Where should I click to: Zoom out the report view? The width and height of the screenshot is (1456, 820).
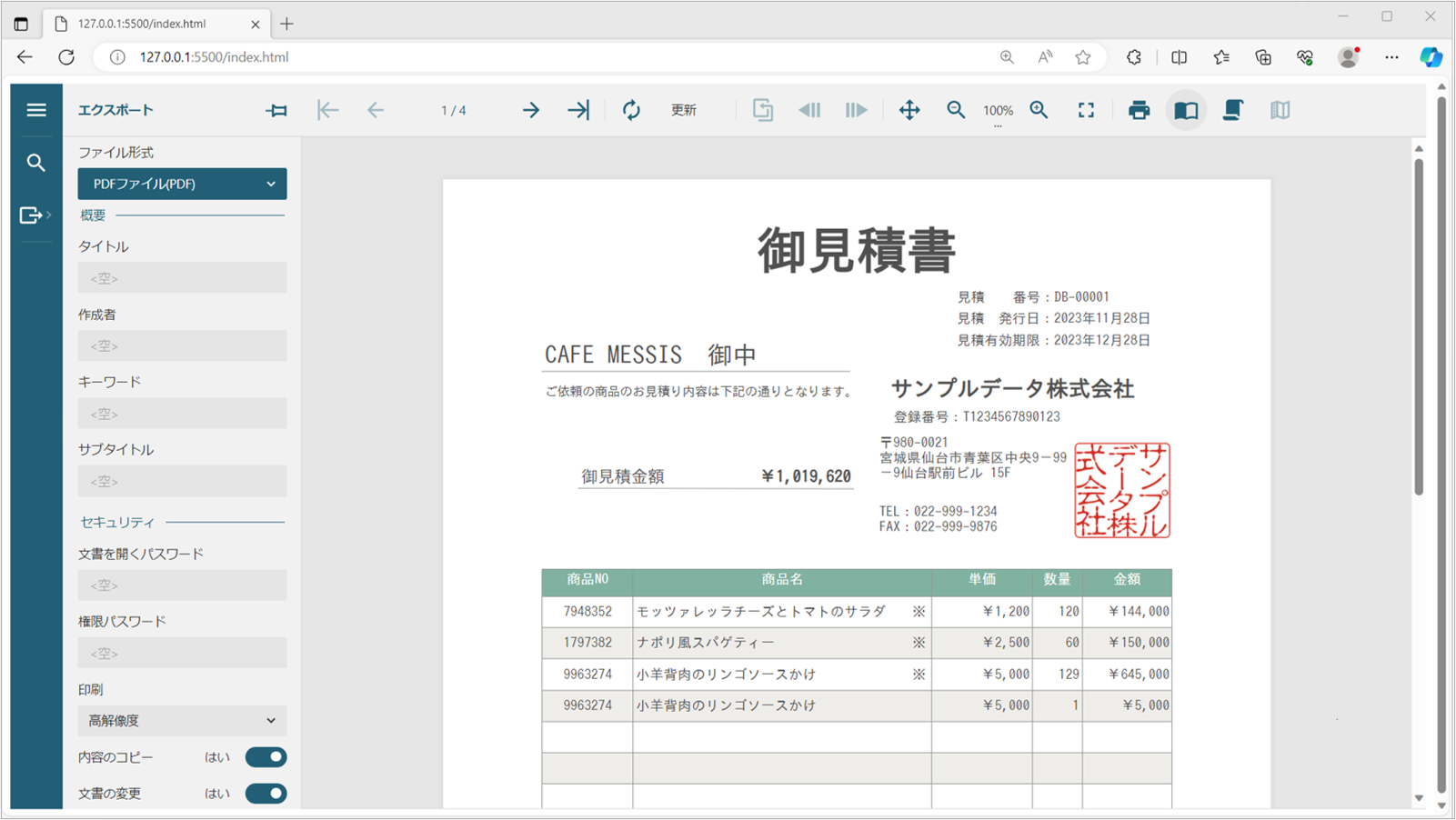(x=956, y=110)
